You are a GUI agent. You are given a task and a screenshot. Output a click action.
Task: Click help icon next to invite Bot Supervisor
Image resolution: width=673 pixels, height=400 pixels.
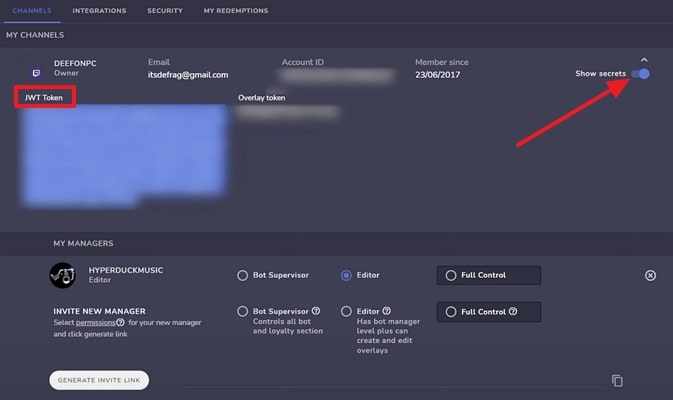point(316,311)
